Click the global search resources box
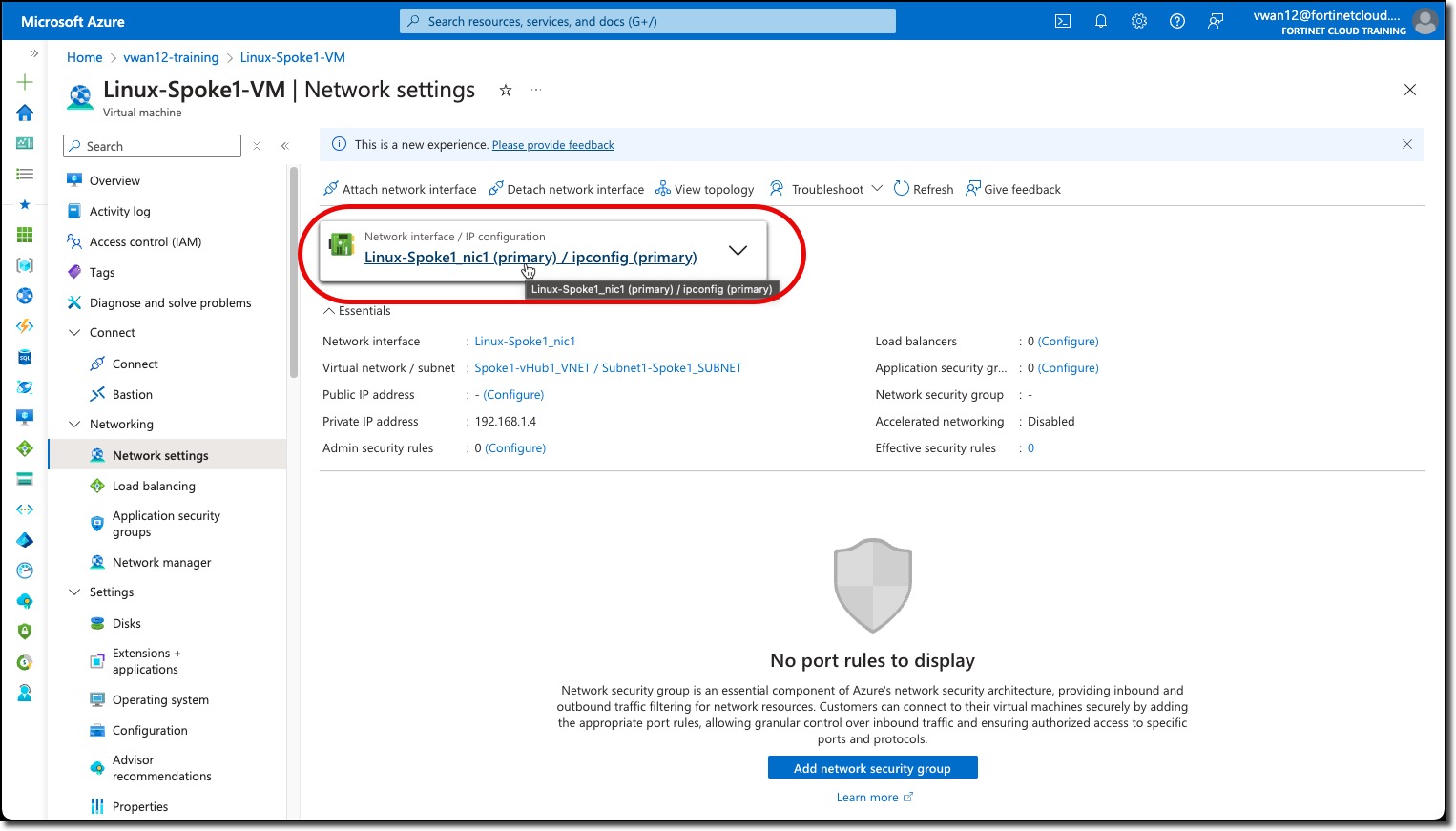This screenshot has height=831, width=1456. pyautogui.click(x=648, y=21)
